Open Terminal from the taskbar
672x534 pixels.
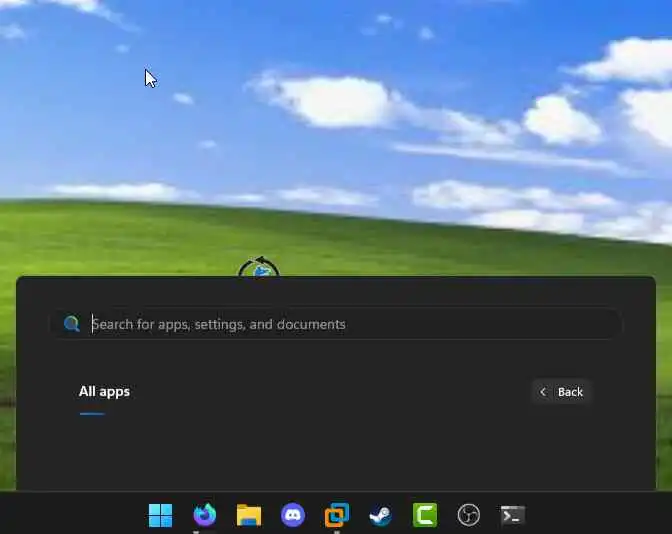[x=513, y=515]
